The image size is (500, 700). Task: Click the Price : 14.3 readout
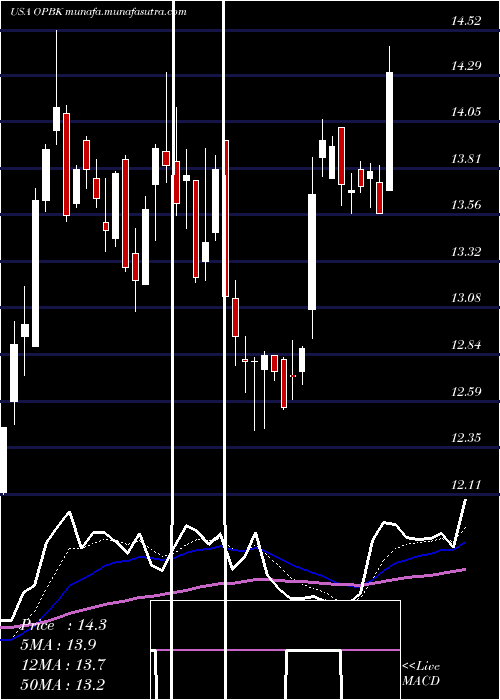point(64,625)
